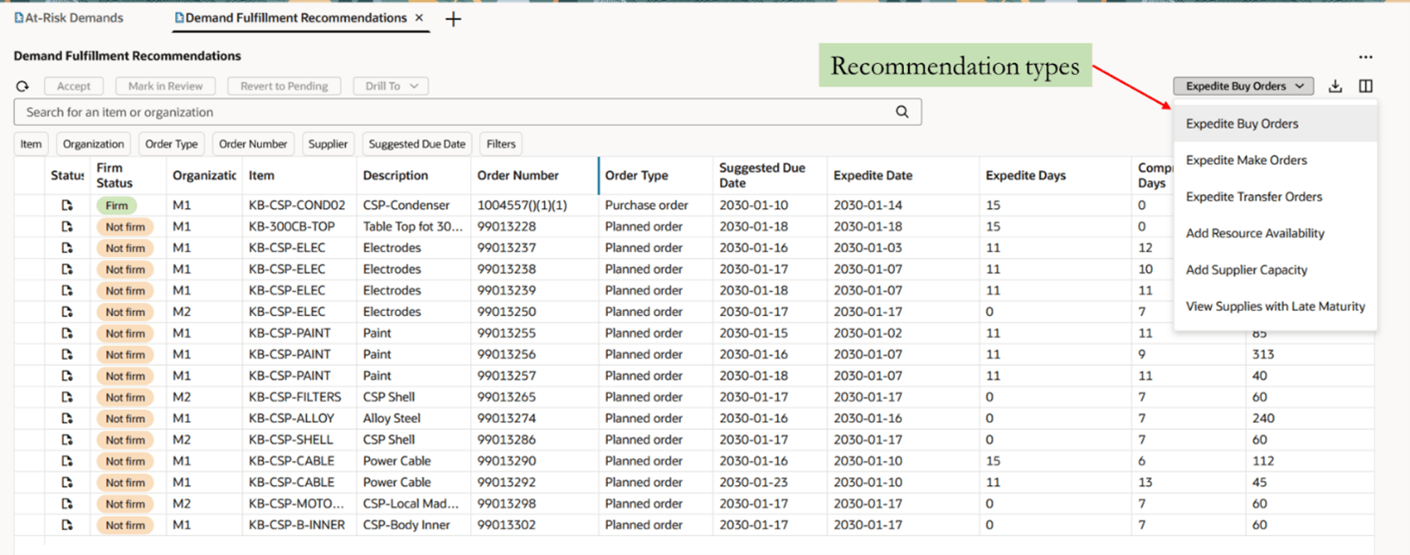Click status icon for order 99013292
The image size is (1410, 555).
point(67,482)
